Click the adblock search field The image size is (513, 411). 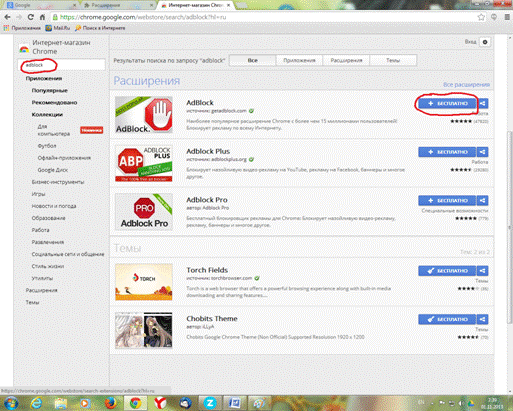[62, 65]
